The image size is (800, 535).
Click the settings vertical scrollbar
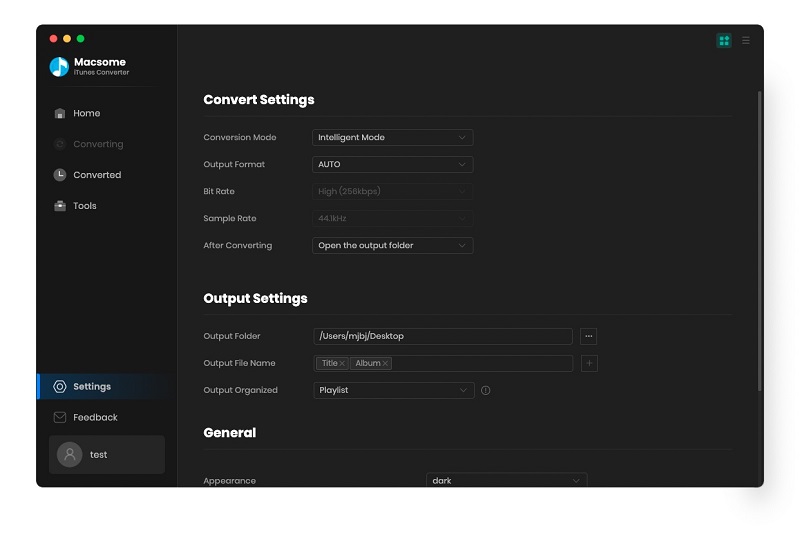click(x=759, y=242)
